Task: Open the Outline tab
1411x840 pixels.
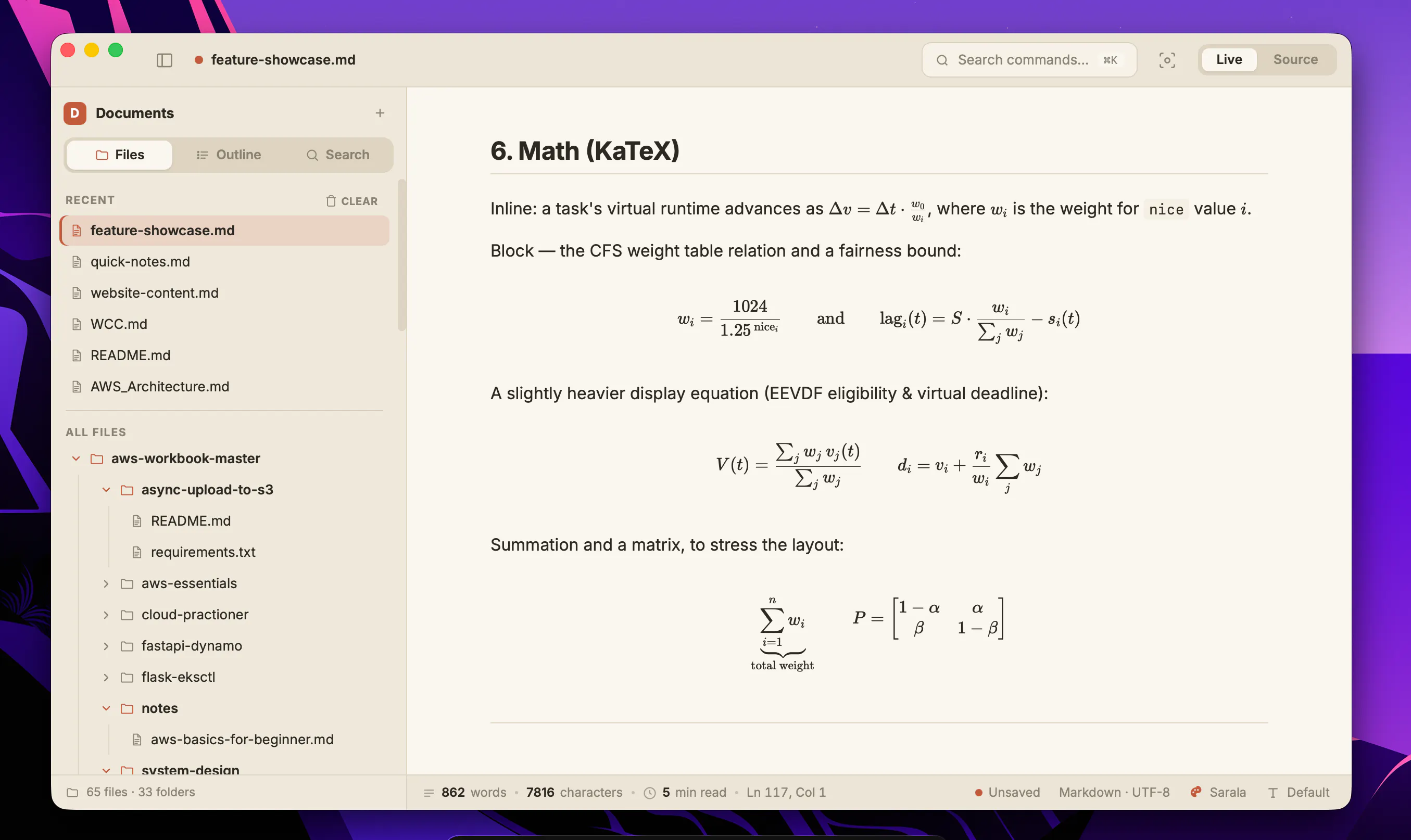Action: (229, 155)
